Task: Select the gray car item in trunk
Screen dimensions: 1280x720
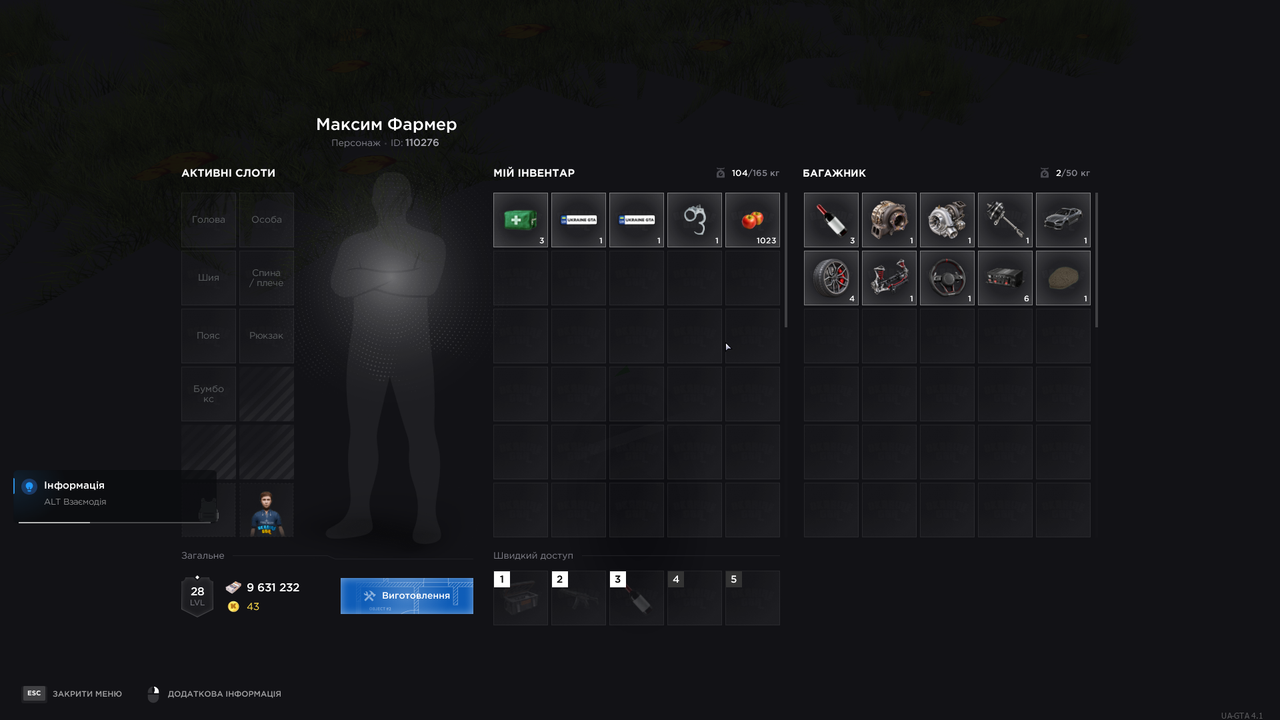Action: [x=1063, y=220]
